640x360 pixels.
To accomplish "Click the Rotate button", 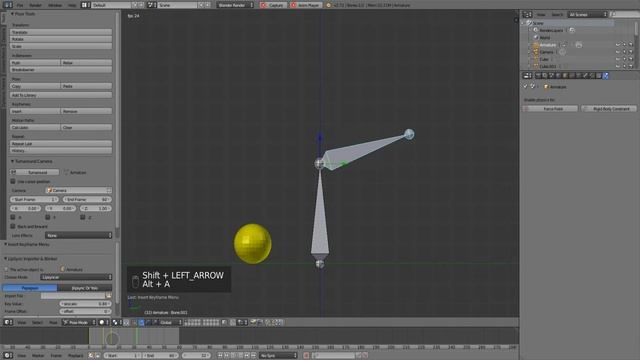I will (61, 39).
